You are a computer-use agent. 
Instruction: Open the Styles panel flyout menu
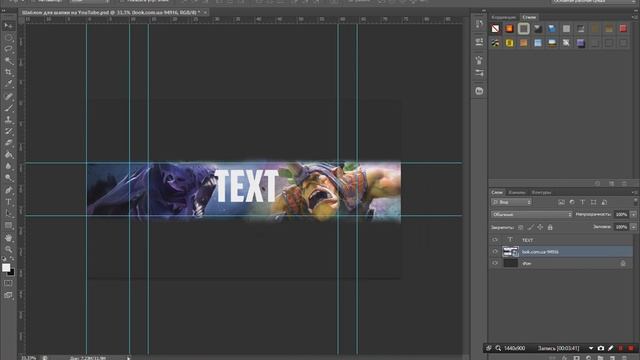click(634, 17)
